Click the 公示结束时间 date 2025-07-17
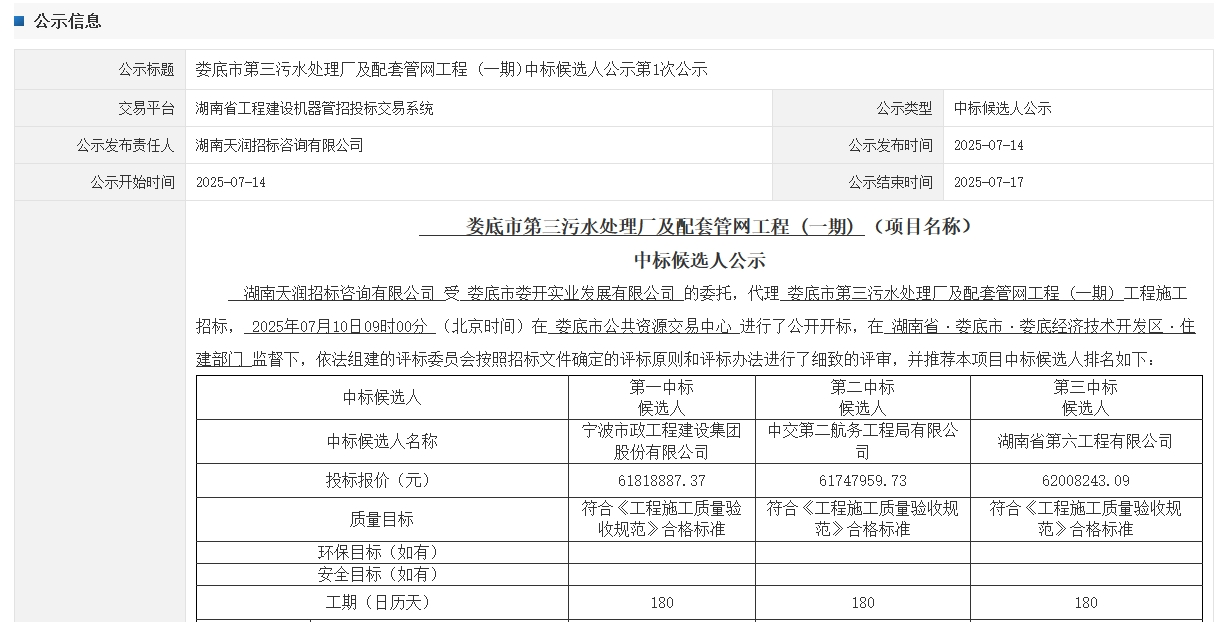Image resolution: width=1222 pixels, height=622 pixels. coord(988,182)
